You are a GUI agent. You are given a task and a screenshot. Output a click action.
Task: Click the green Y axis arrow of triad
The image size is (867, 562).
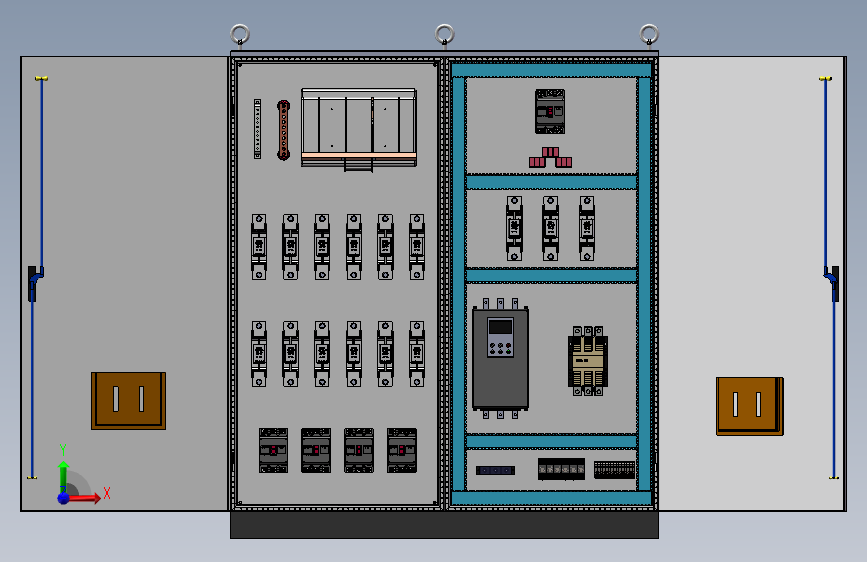coord(64,477)
